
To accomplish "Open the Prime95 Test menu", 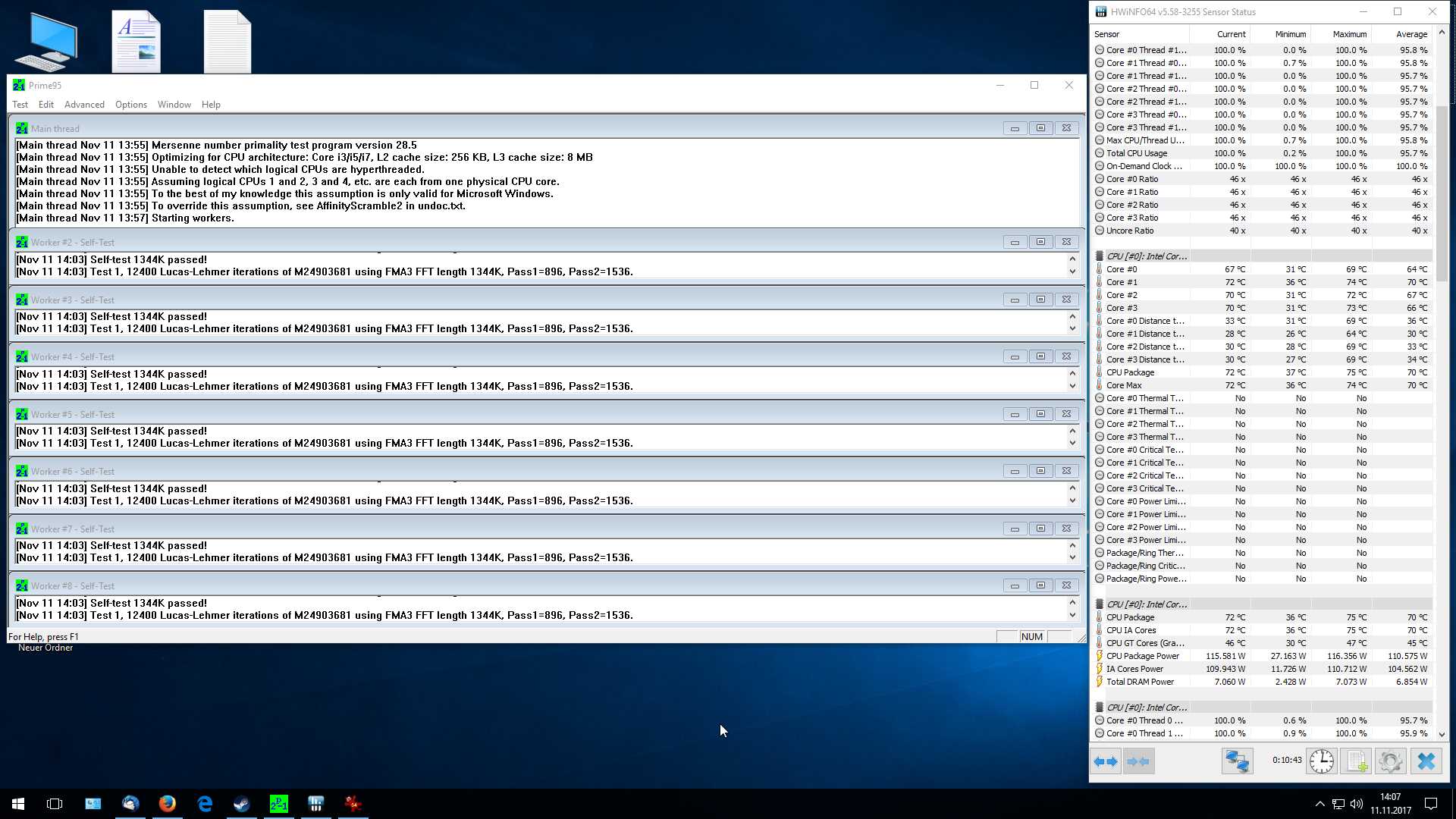I will point(20,105).
